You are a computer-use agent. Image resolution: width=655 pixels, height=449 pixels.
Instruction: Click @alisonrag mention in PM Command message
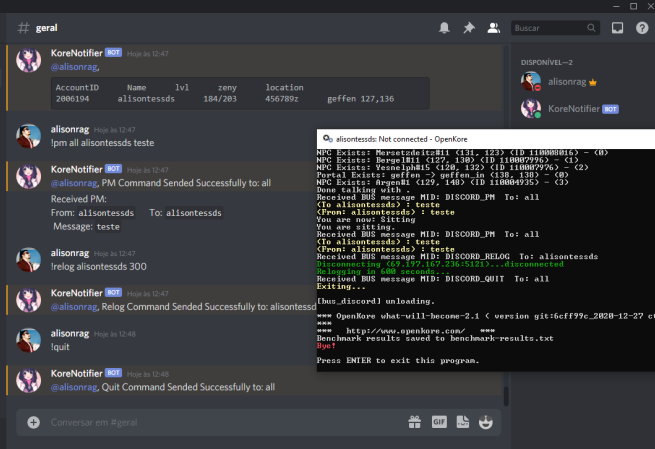(x=75, y=183)
